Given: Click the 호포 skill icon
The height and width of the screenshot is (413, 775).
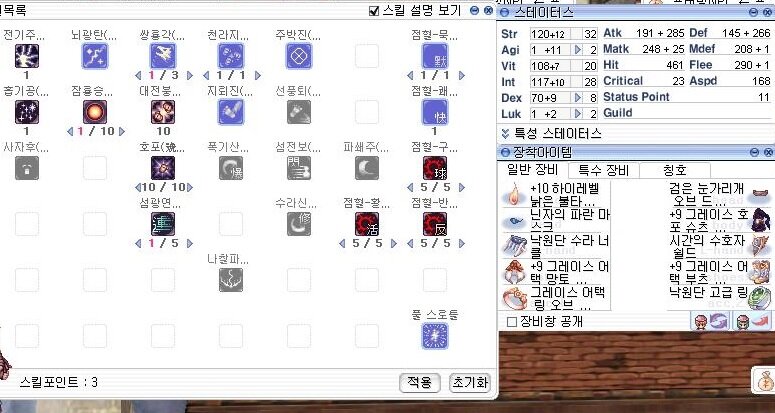Looking at the screenshot, I should click(x=163, y=167).
